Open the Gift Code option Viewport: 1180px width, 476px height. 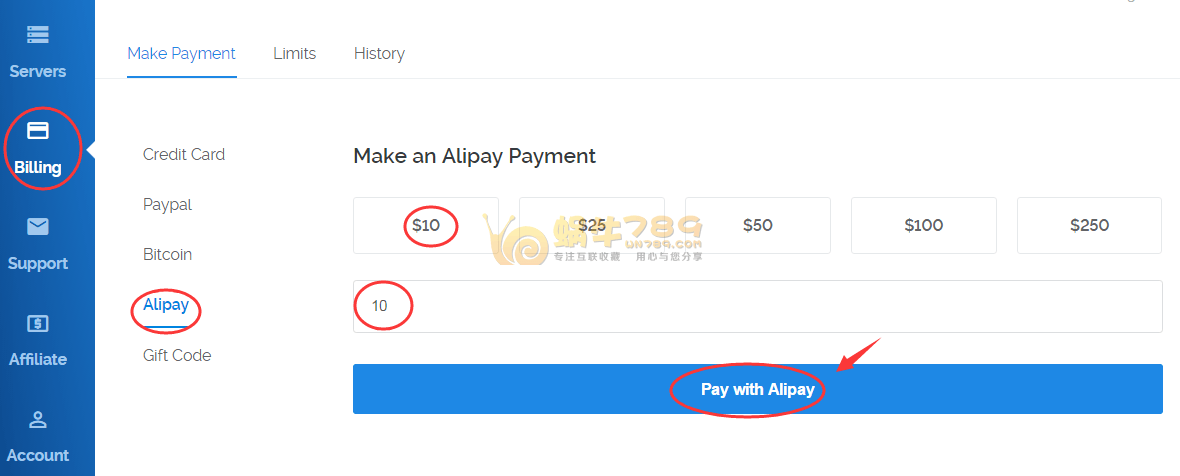(177, 356)
